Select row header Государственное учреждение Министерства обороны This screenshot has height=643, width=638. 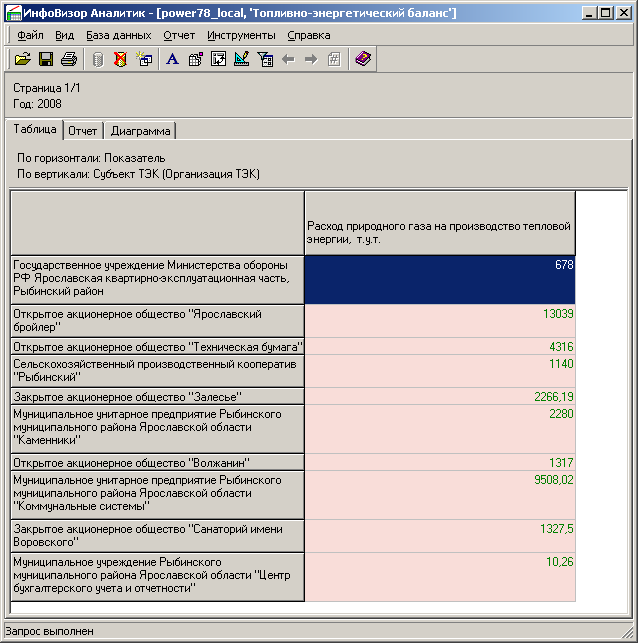pyautogui.click(x=157, y=280)
